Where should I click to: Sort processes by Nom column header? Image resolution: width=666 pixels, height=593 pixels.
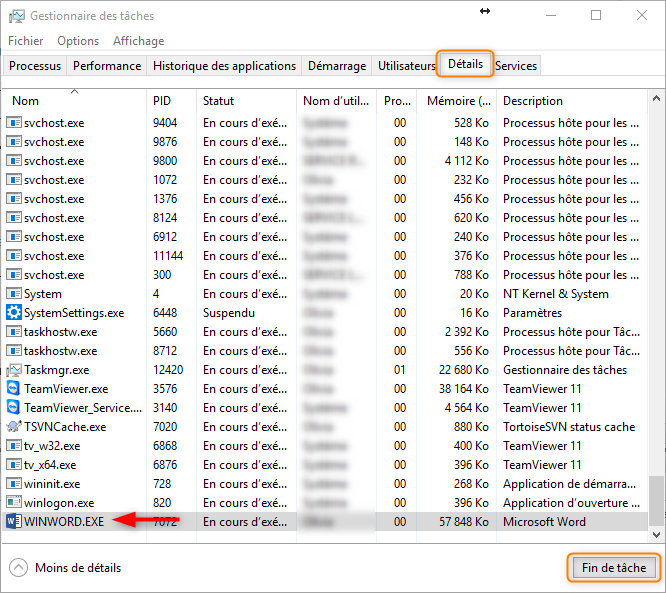(x=26, y=101)
